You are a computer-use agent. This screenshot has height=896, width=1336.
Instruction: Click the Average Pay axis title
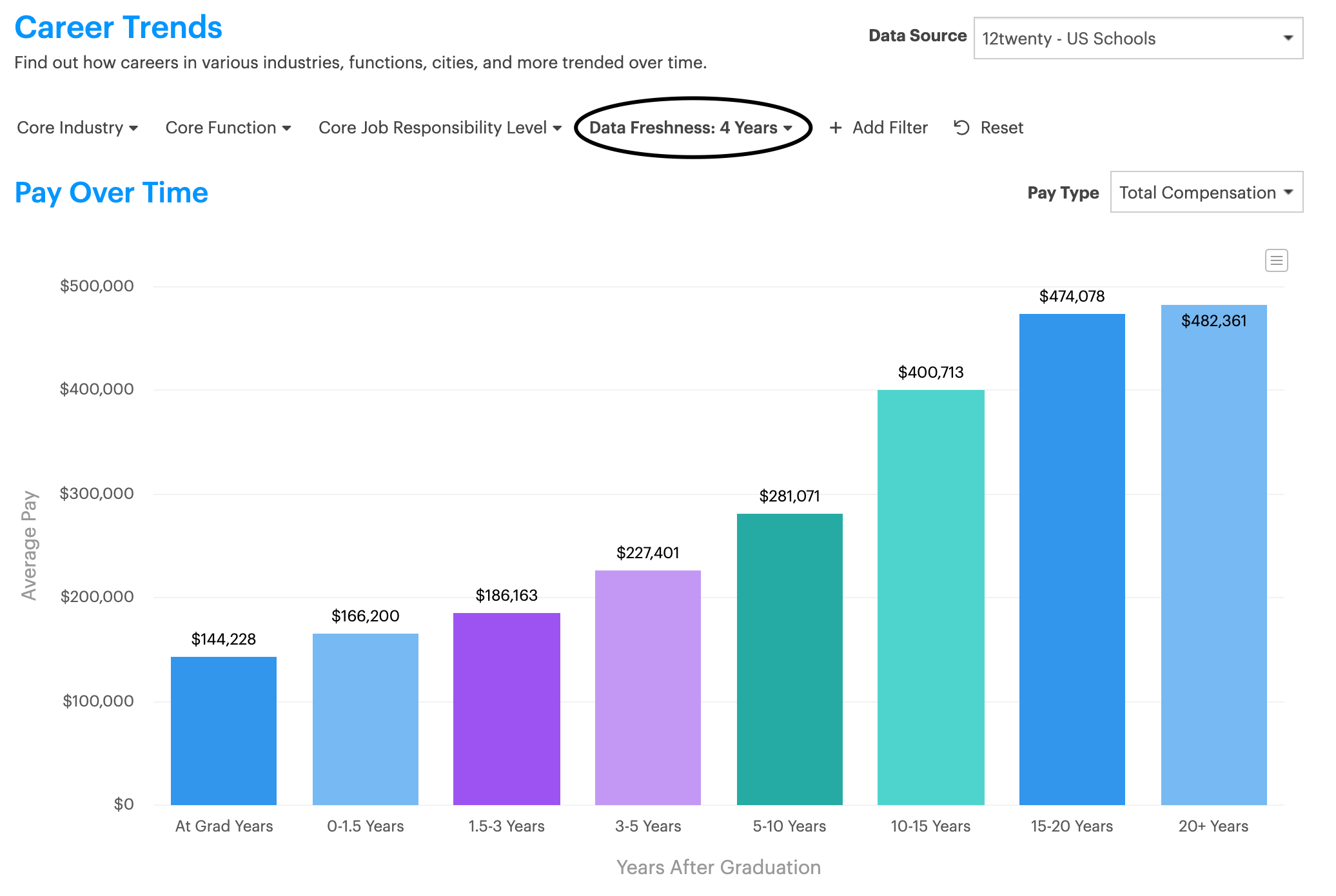pyautogui.click(x=29, y=545)
